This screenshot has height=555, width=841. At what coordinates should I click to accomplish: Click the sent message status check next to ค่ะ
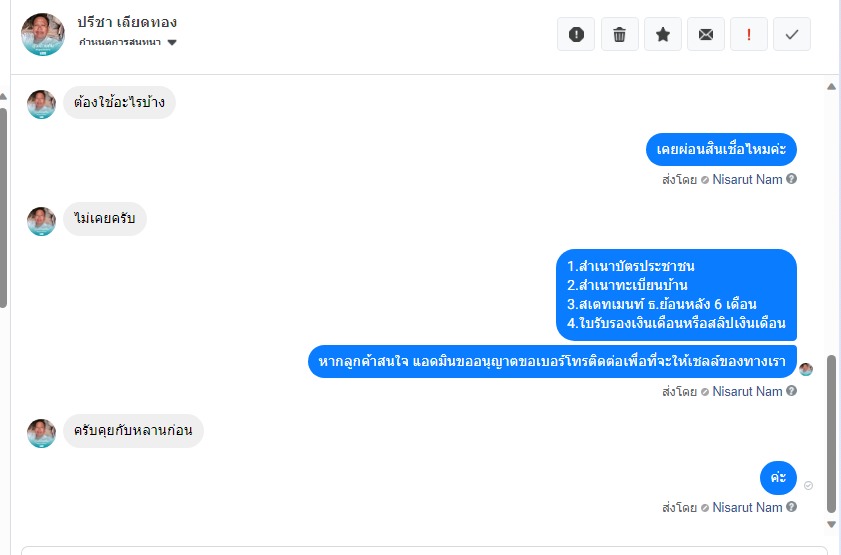808,485
